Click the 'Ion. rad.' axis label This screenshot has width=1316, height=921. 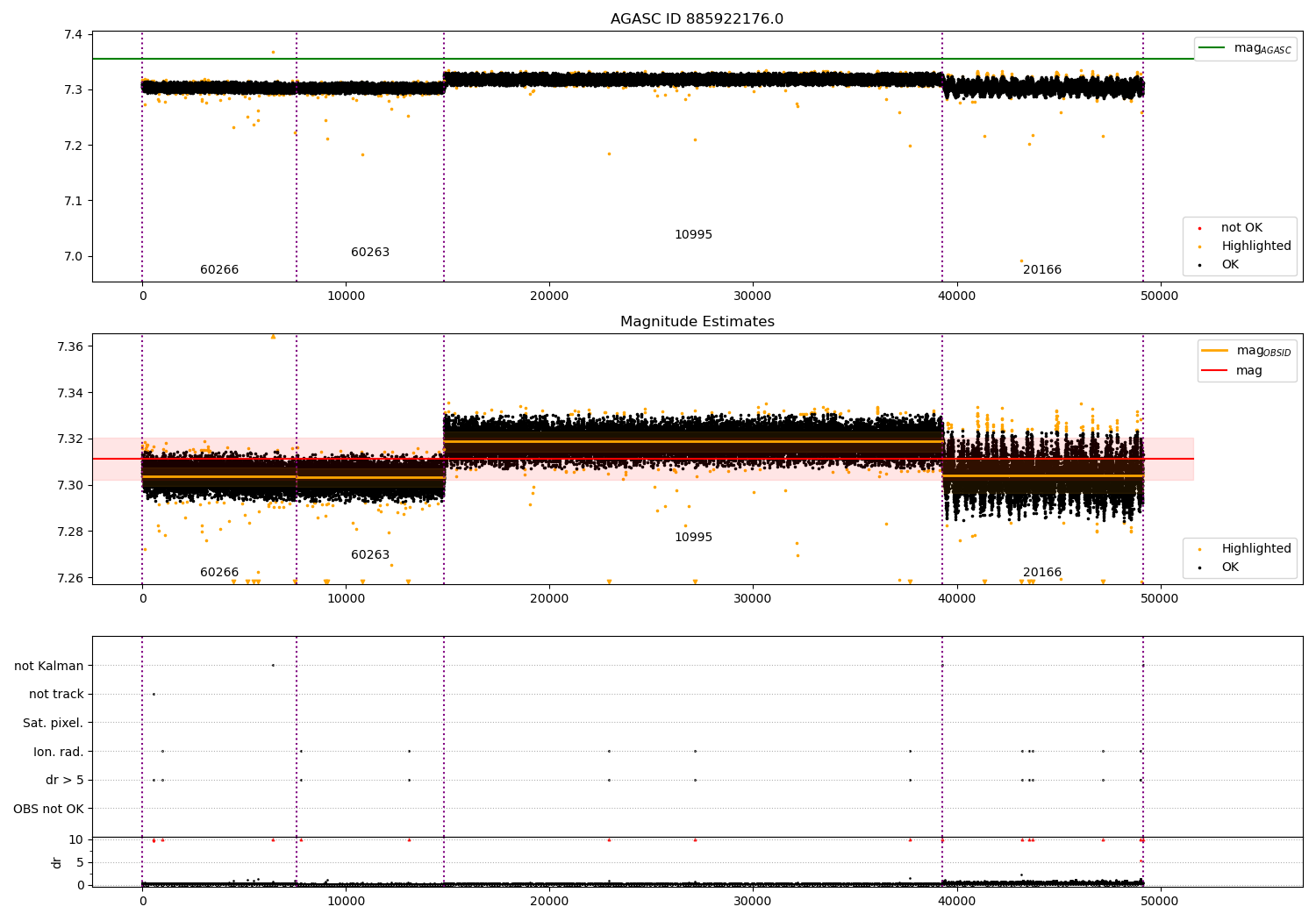click(59, 752)
